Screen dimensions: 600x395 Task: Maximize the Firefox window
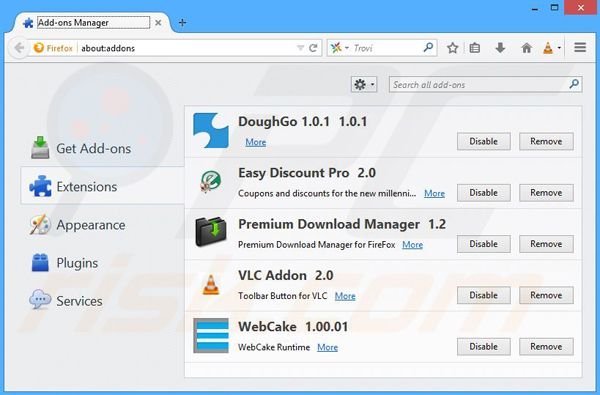554,7
